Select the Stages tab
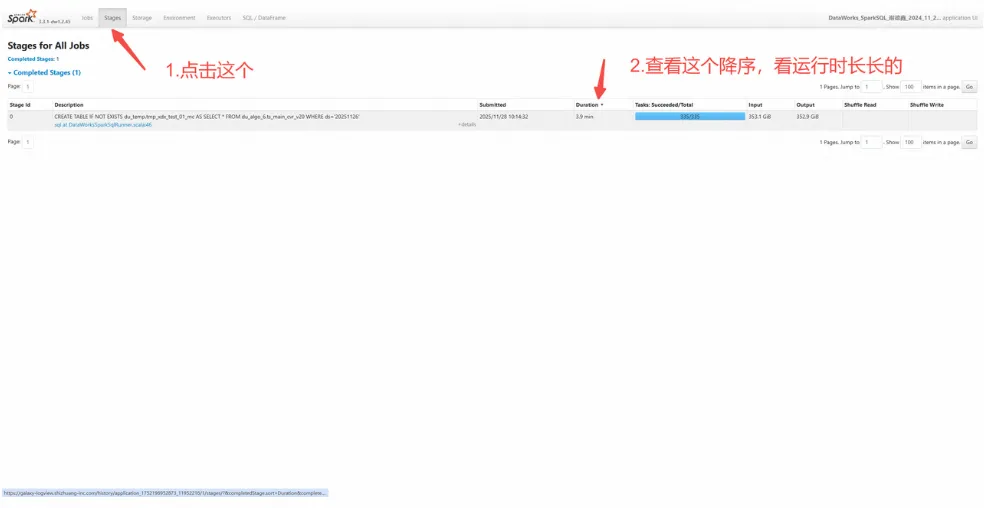 click(x=113, y=18)
